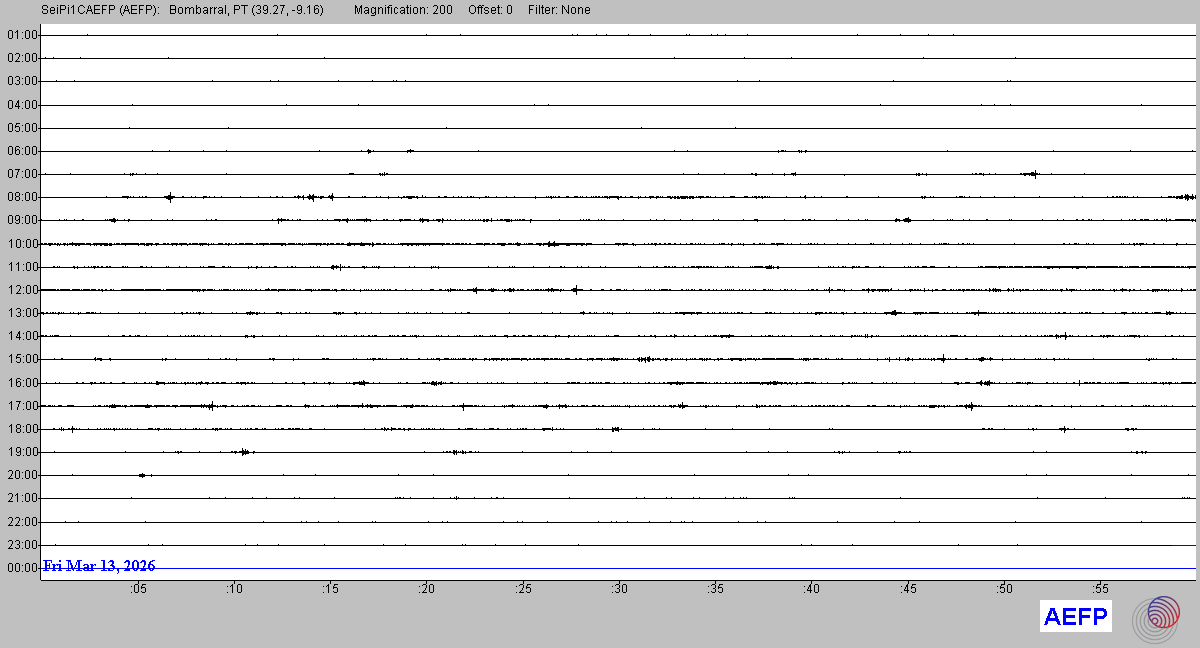
Task: Click the Offset: 0 header text
Action: tap(490, 10)
